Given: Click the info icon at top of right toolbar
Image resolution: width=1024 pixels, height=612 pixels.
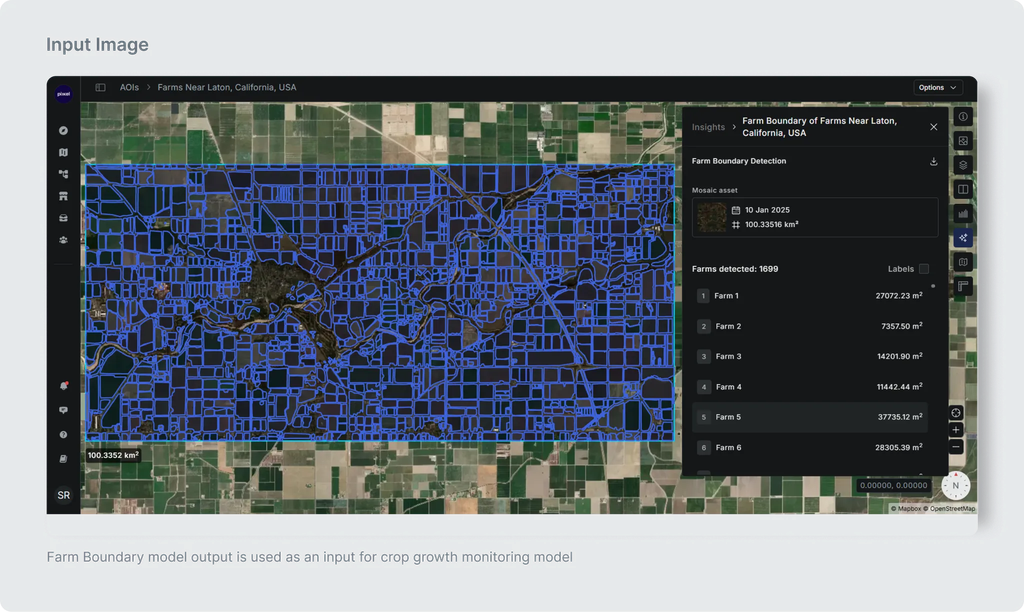Looking at the screenshot, I should pyautogui.click(x=963, y=117).
